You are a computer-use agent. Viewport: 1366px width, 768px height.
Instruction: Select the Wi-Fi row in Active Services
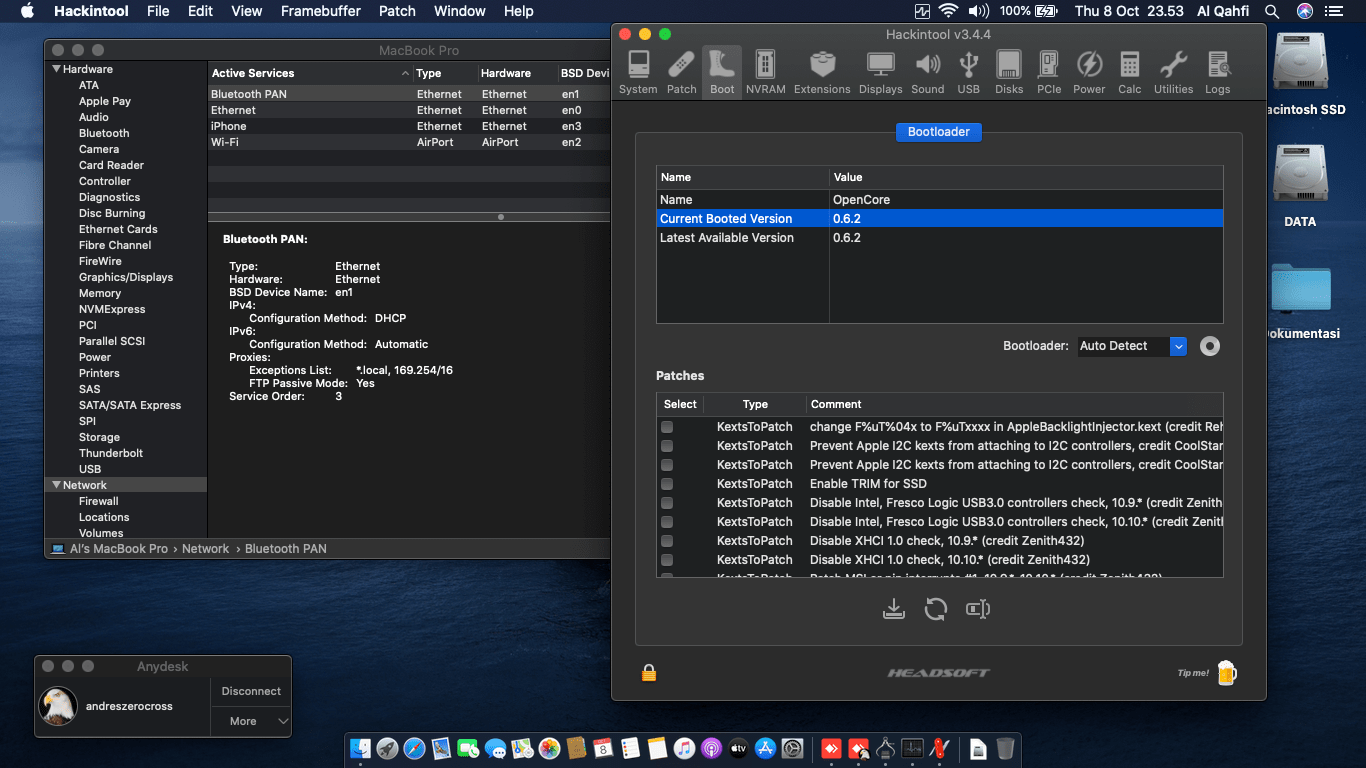300,142
